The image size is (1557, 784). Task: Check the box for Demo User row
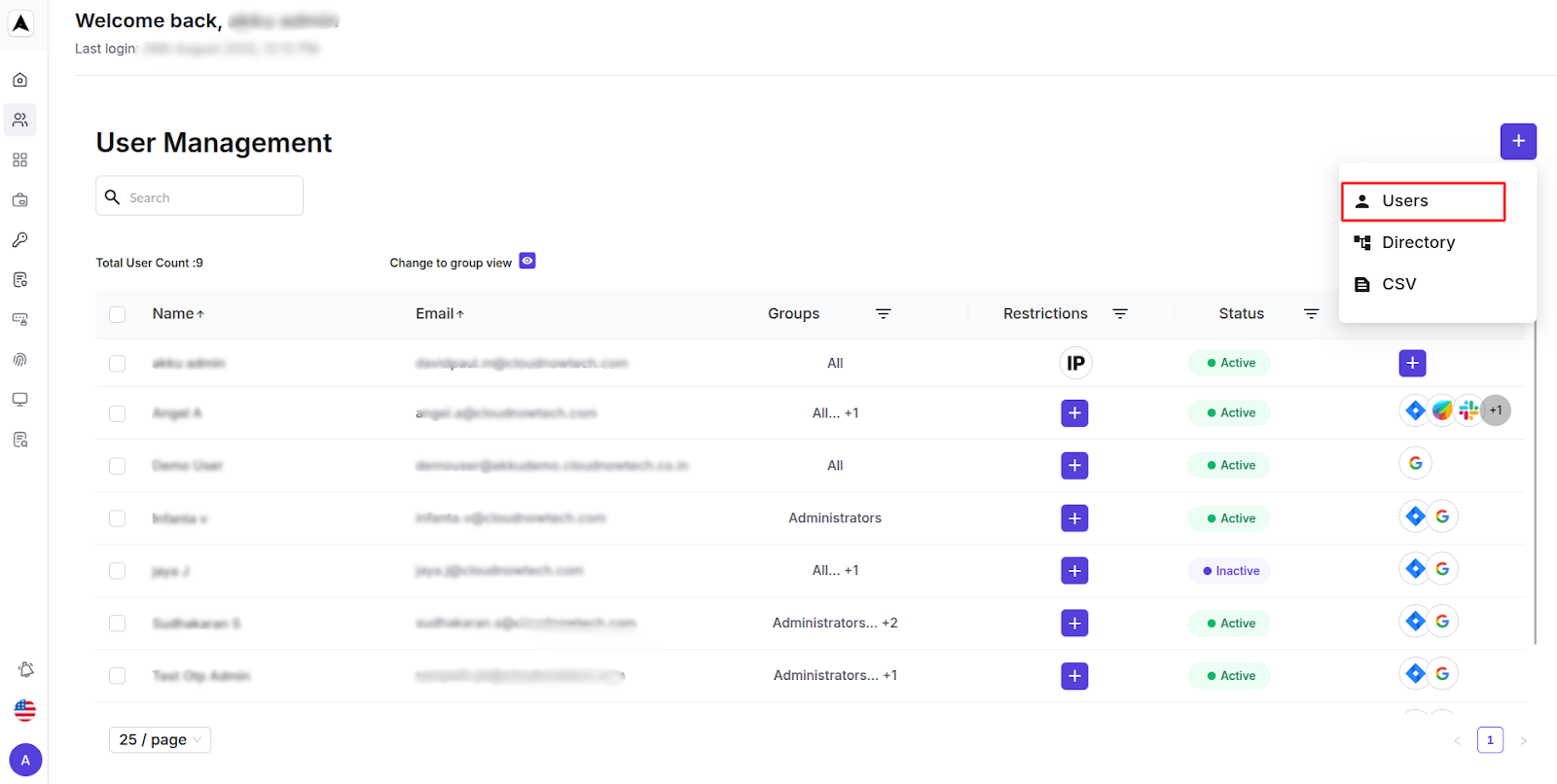click(118, 466)
